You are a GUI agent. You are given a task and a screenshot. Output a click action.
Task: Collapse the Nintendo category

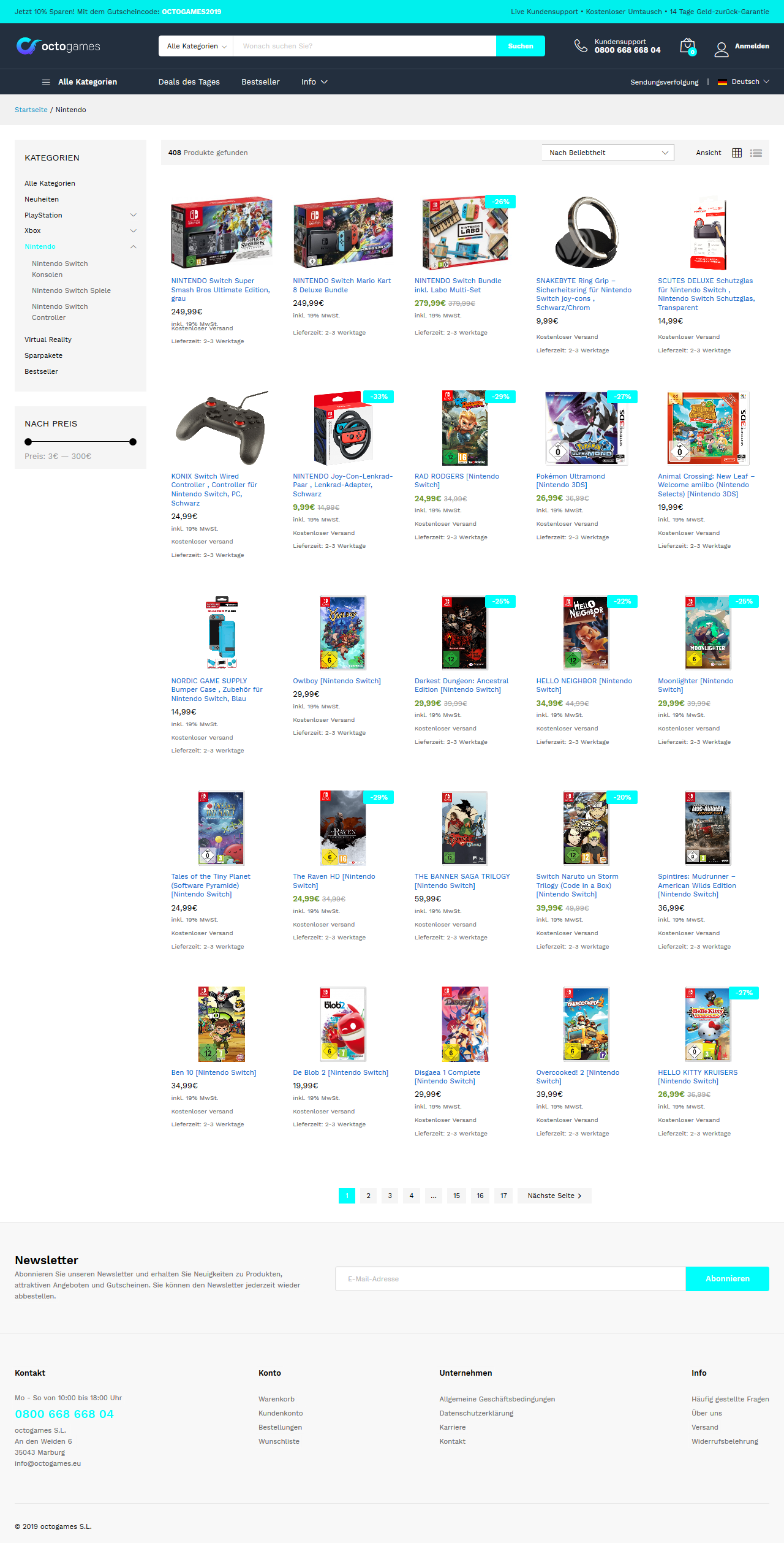[x=133, y=247]
